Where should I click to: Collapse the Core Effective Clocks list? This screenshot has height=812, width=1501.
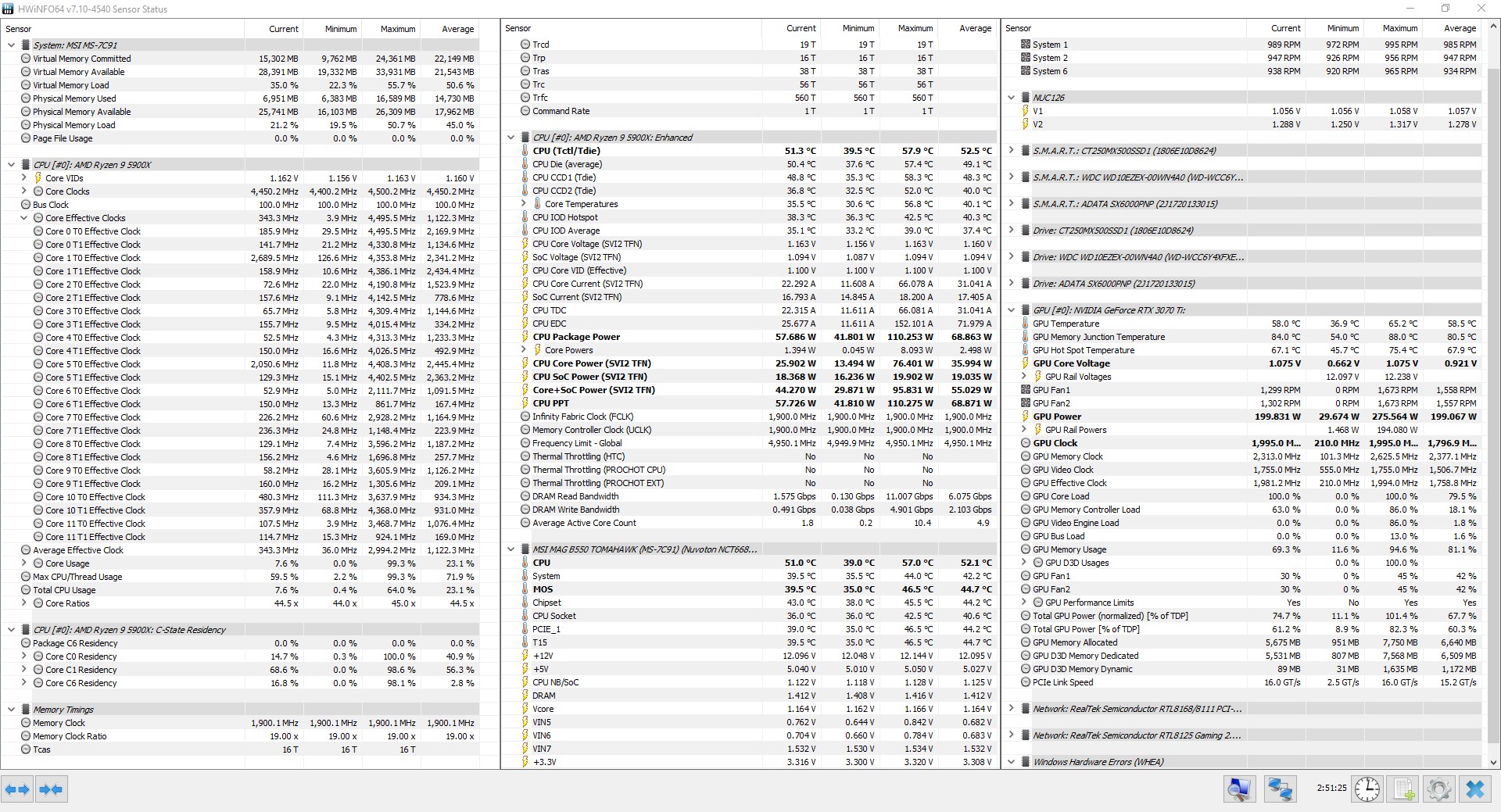click(23, 218)
